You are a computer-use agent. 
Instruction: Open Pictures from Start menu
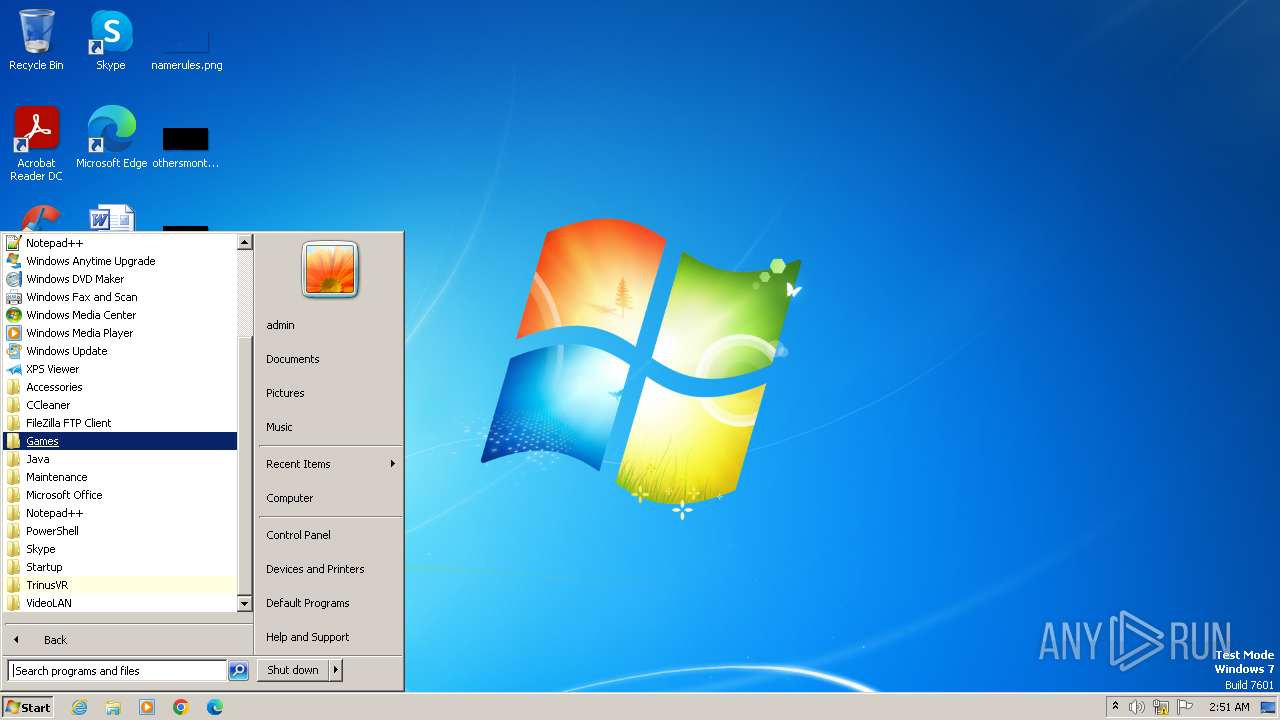coord(330,393)
